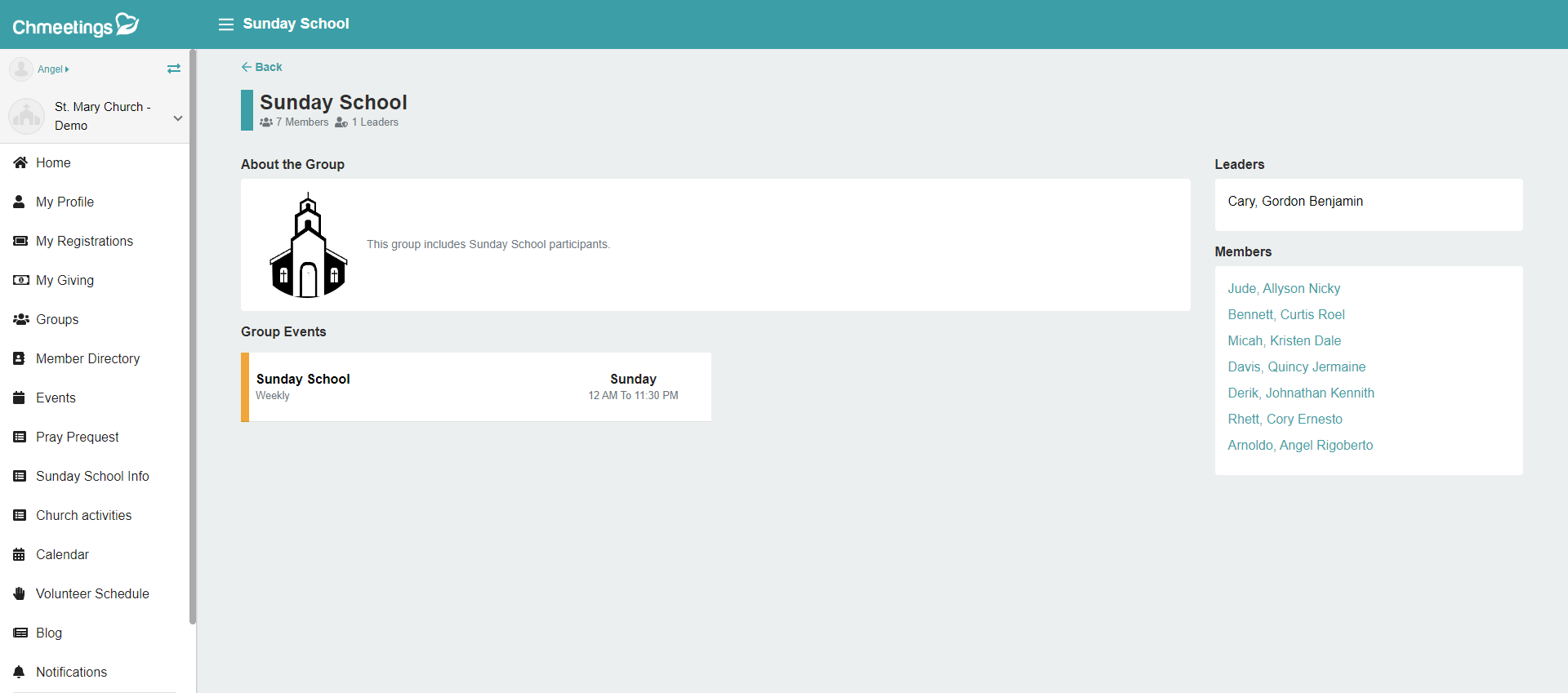Toggle the hamburger menu icon
The width and height of the screenshot is (1568, 693).
pyautogui.click(x=226, y=24)
